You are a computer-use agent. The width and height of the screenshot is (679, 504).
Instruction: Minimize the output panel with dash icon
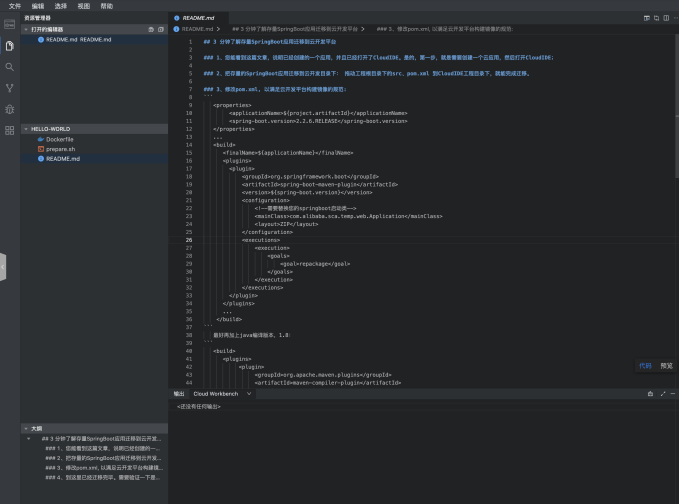pyautogui.click(x=673, y=394)
